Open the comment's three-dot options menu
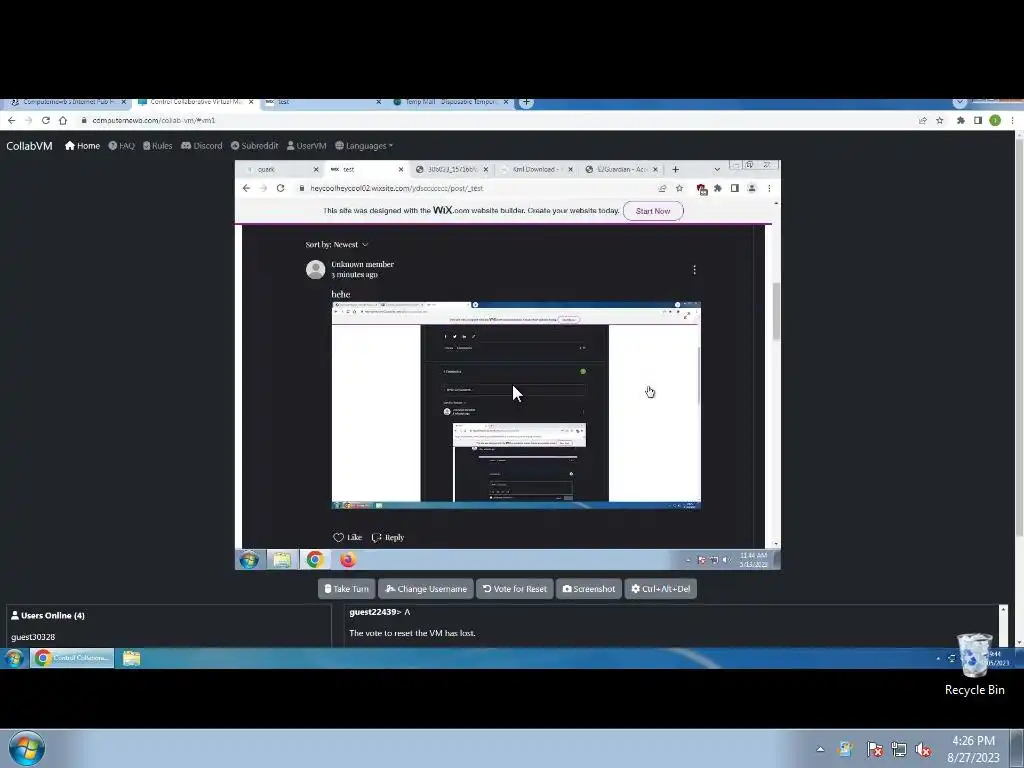 (694, 270)
